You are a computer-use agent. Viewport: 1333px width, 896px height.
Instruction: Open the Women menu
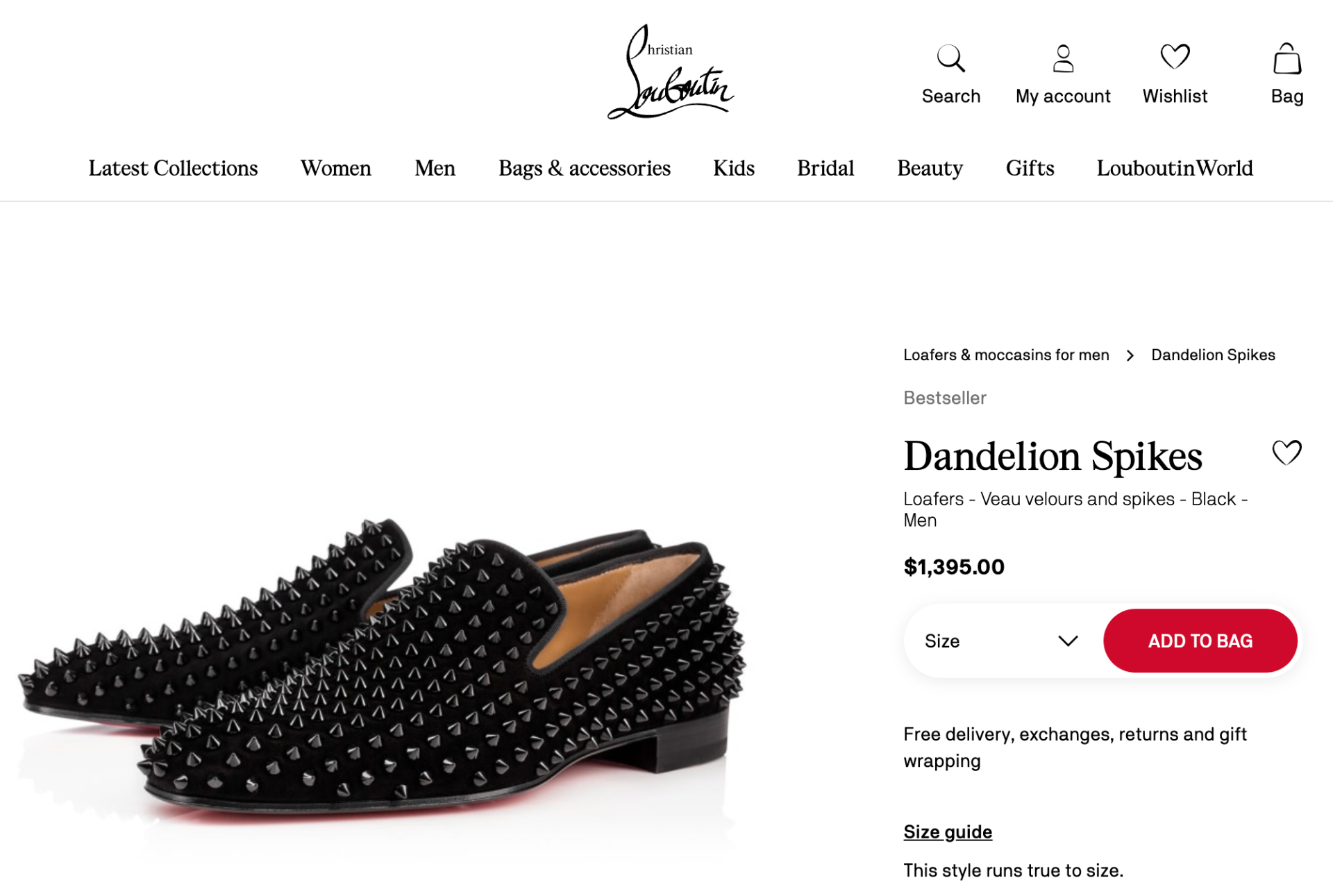(335, 169)
